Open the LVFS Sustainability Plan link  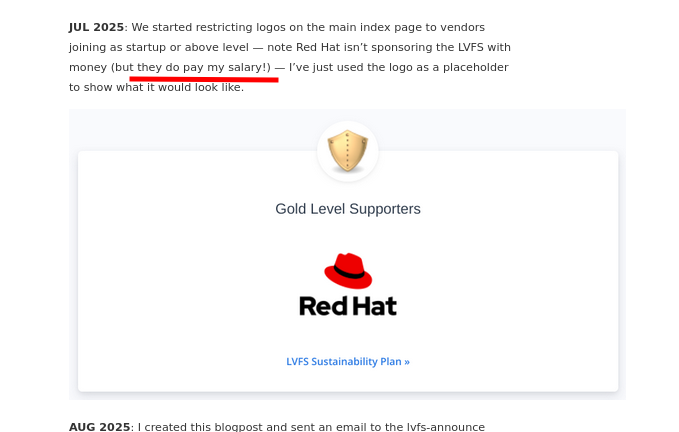click(x=348, y=361)
